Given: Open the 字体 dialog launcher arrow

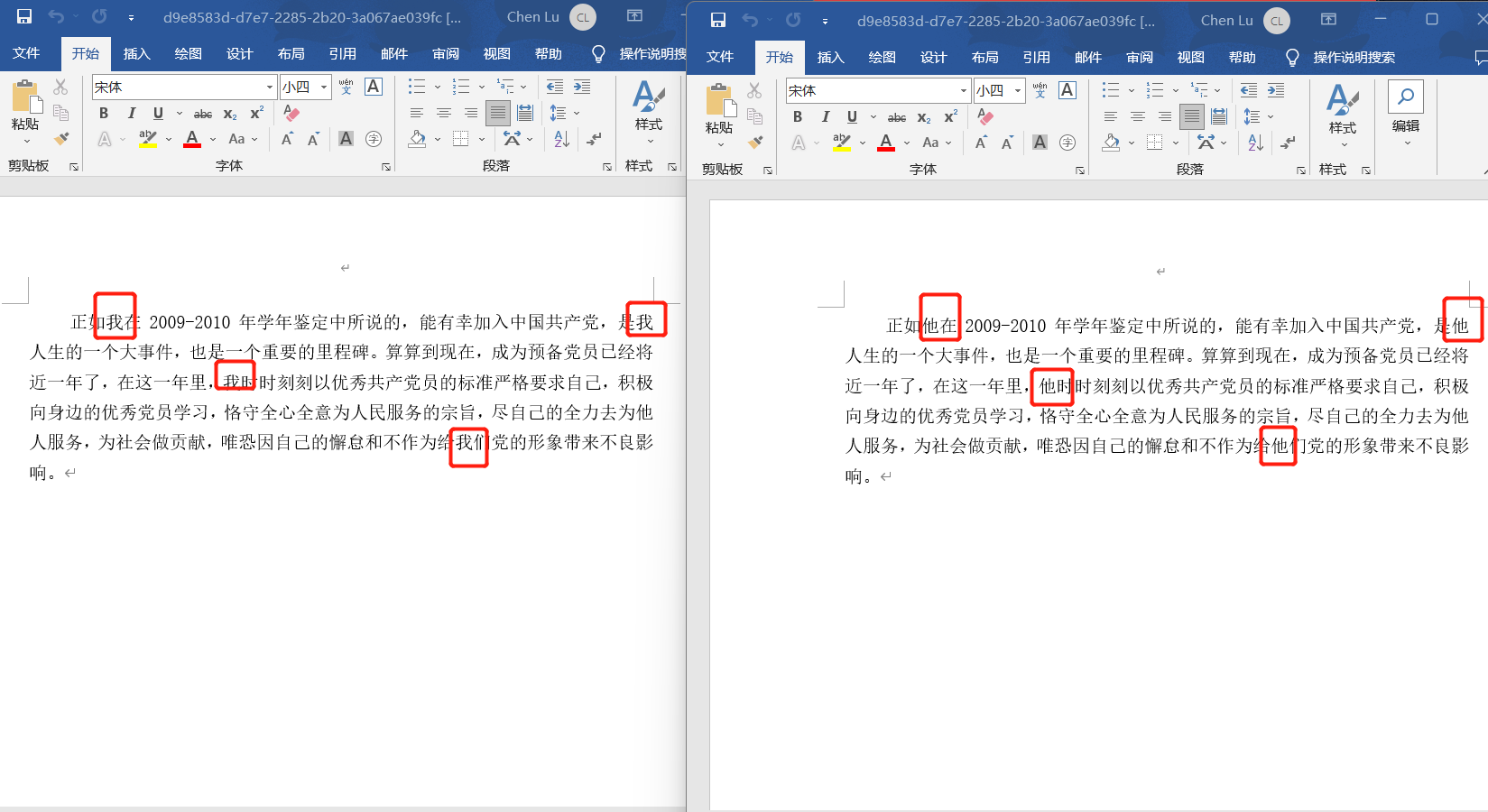Looking at the screenshot, I should [x=386, y=166].
